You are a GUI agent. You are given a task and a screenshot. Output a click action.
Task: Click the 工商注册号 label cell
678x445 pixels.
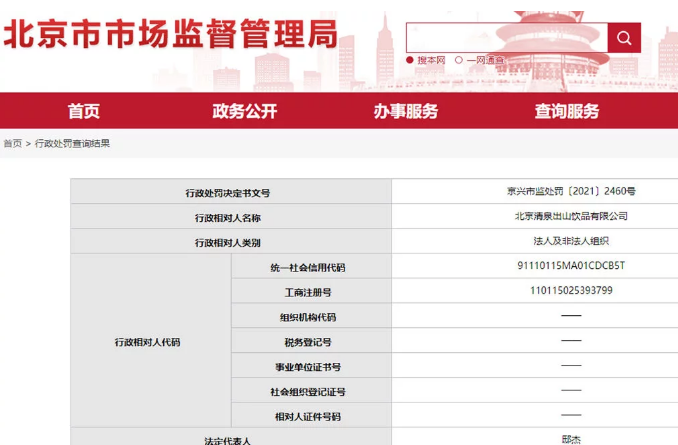[x=308, y=292]
